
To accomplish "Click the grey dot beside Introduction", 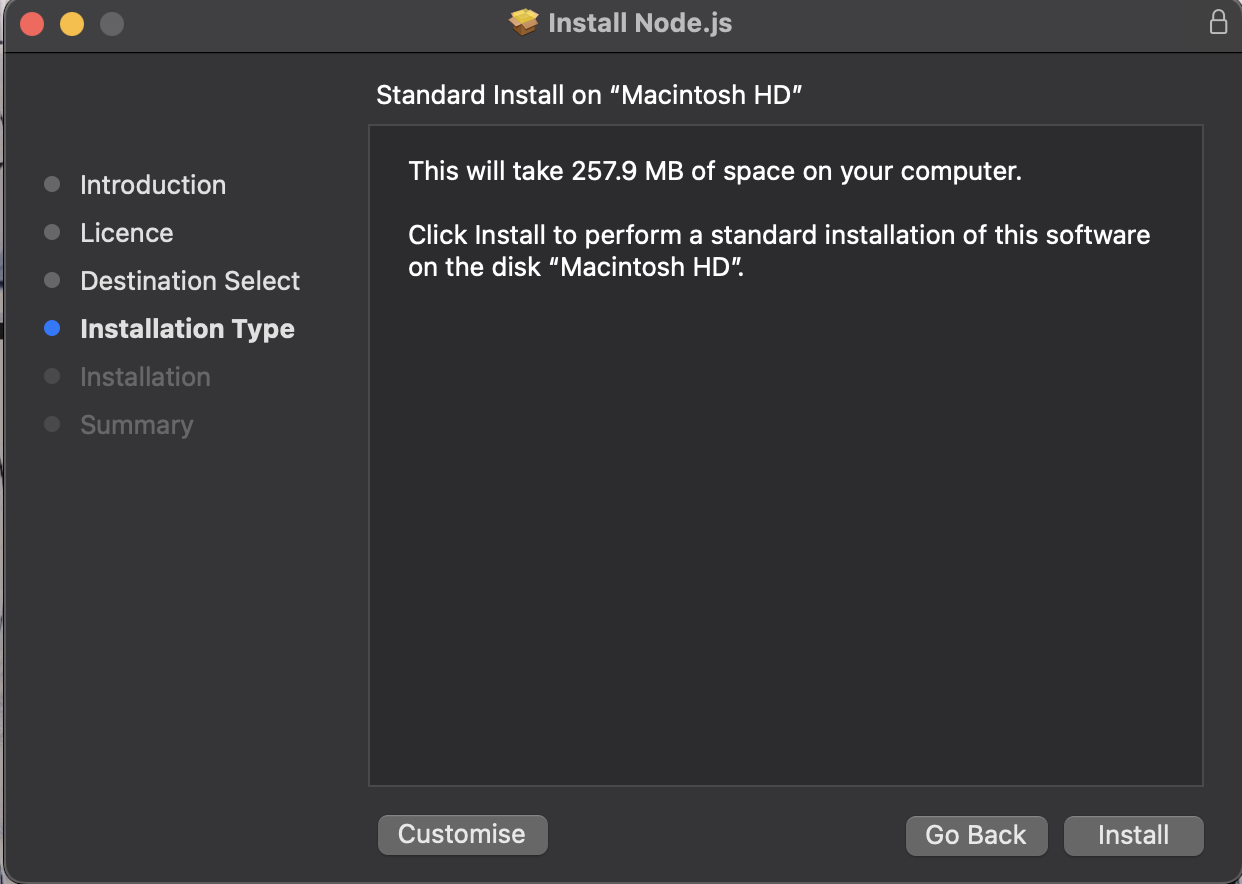I will click(51, 184).
